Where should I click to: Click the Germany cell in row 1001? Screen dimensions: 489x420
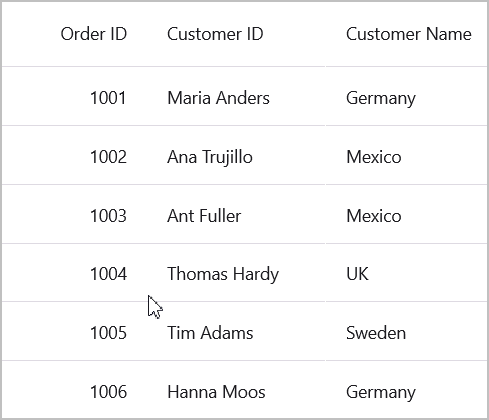406,96
